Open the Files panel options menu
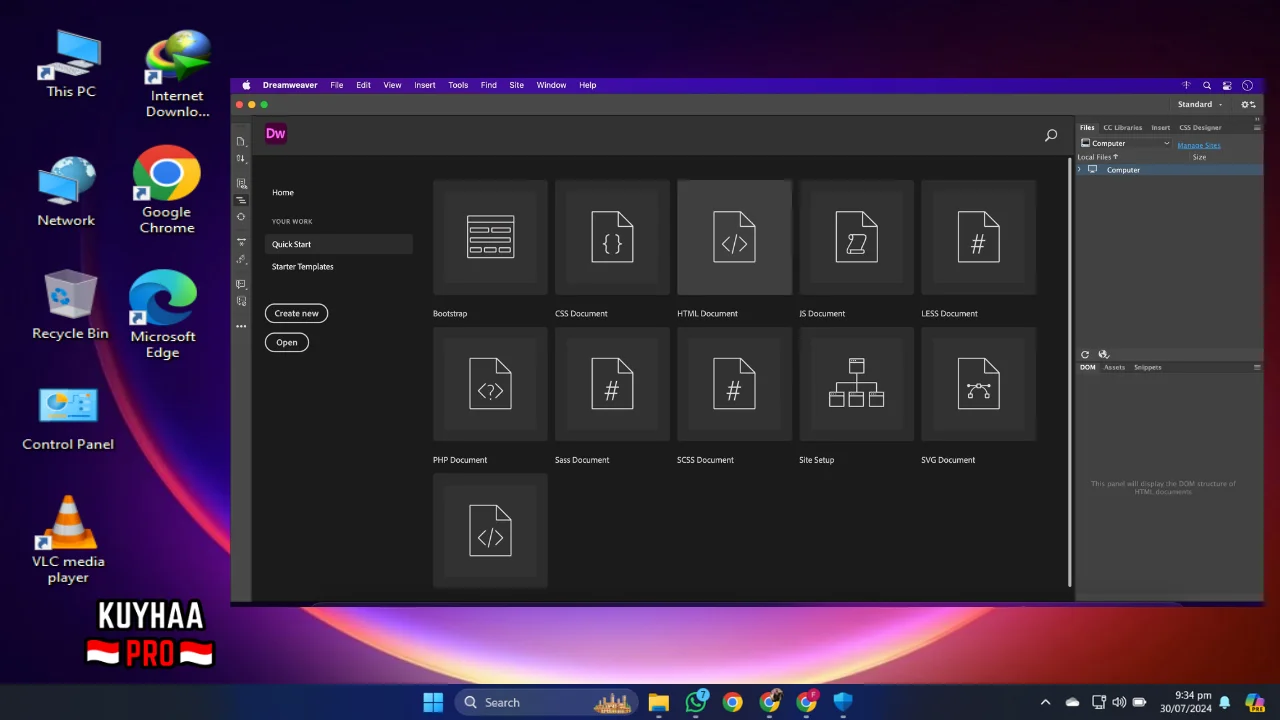 [x=1257, y=128]
